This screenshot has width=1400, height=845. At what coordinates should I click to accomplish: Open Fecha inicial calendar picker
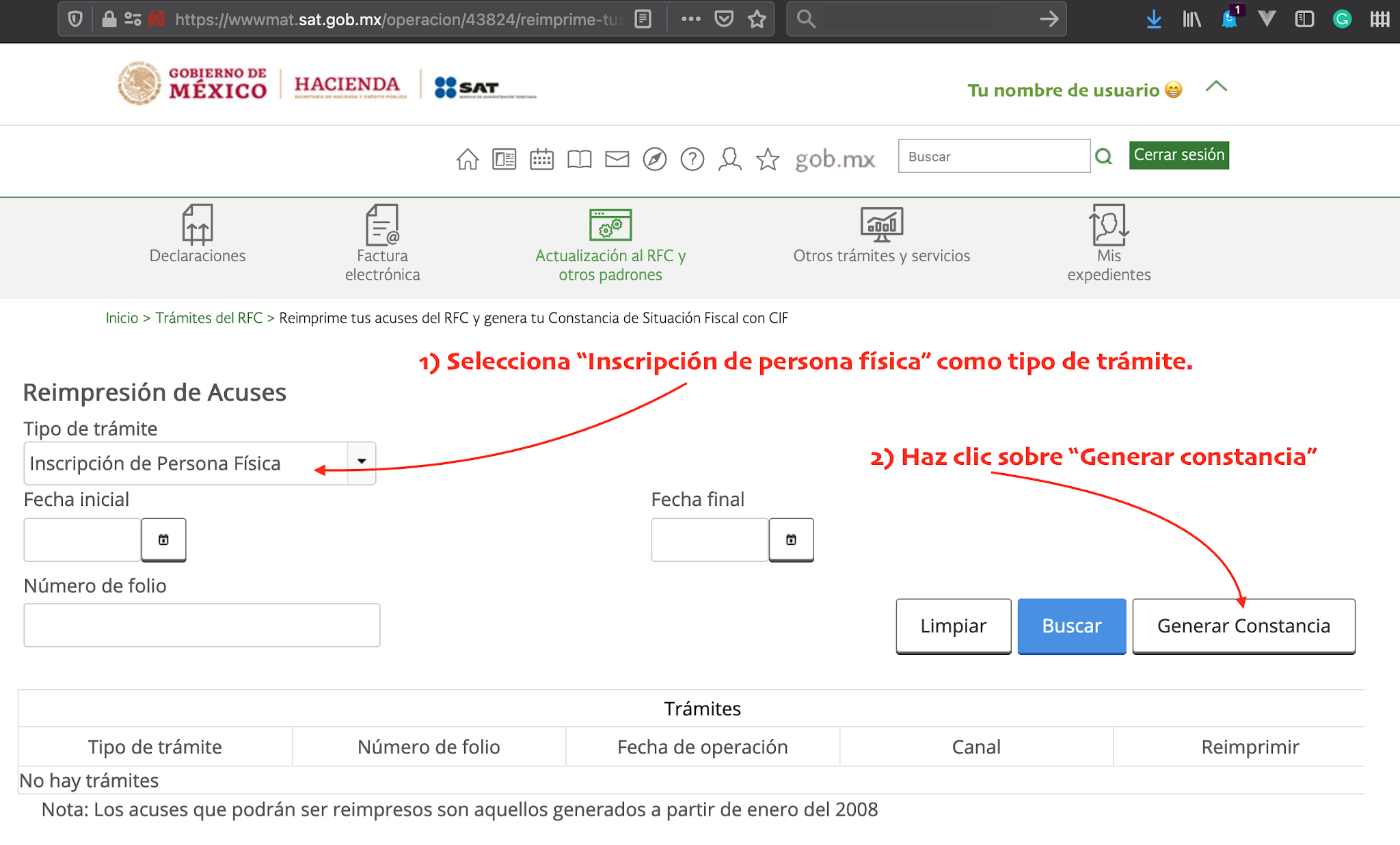point(163,539)
